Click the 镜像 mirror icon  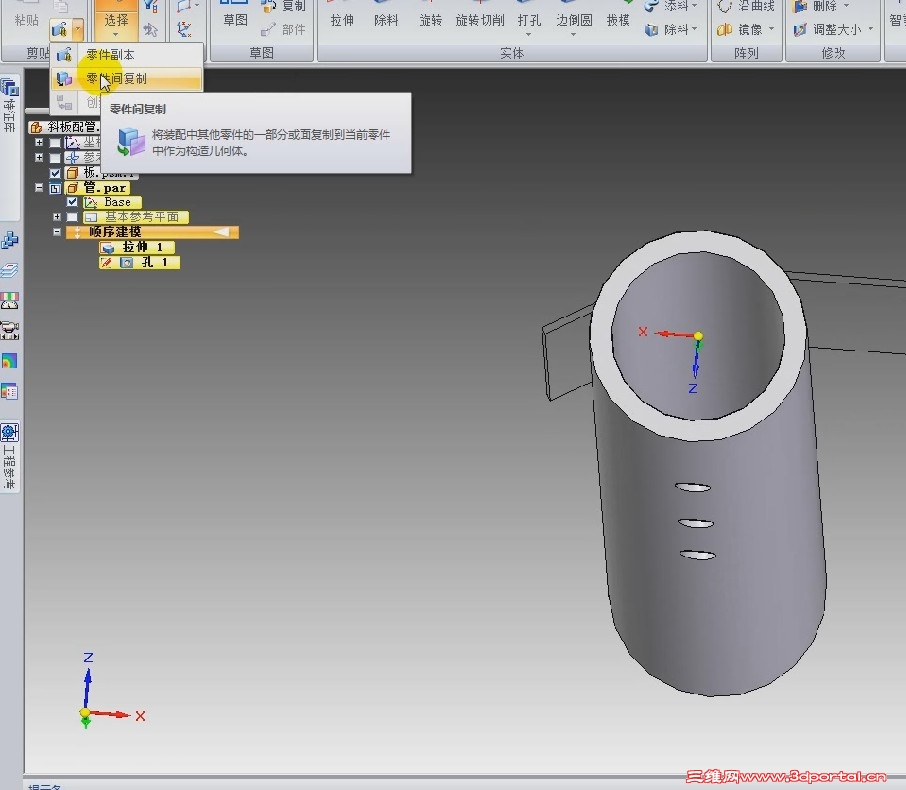(x=725, y=29)
